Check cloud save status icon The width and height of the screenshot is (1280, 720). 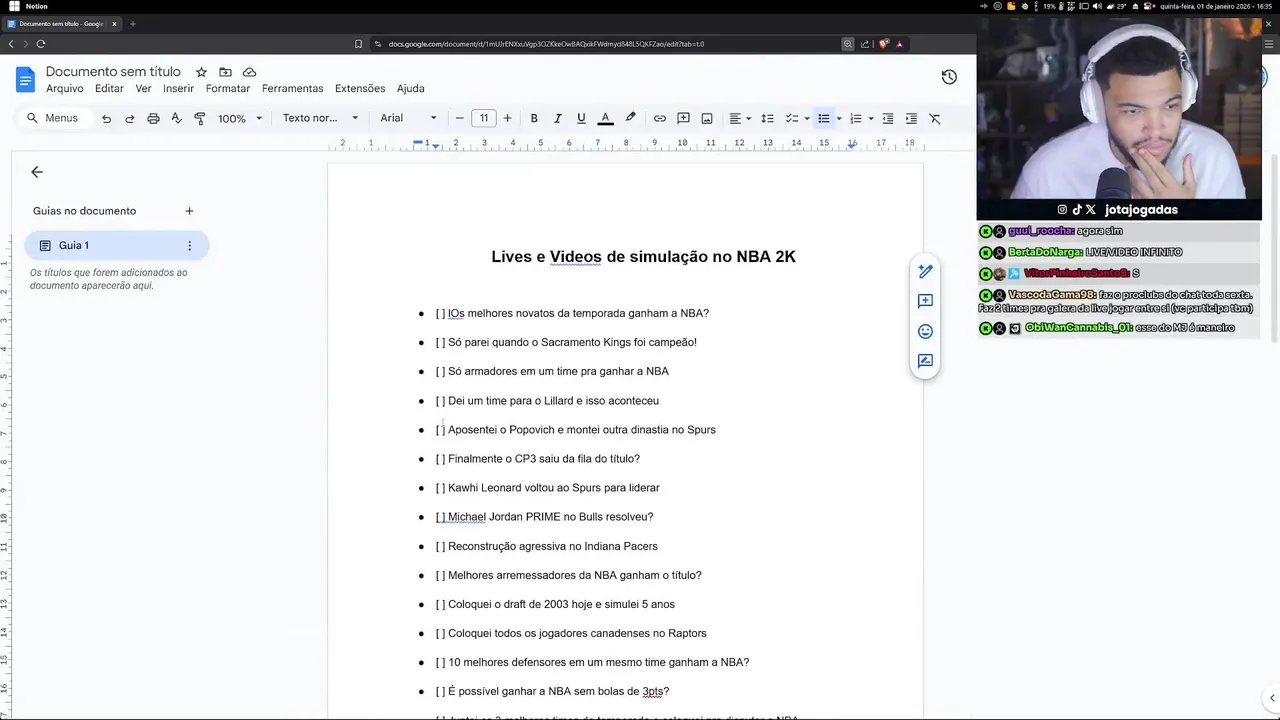(x=250, y=72)
